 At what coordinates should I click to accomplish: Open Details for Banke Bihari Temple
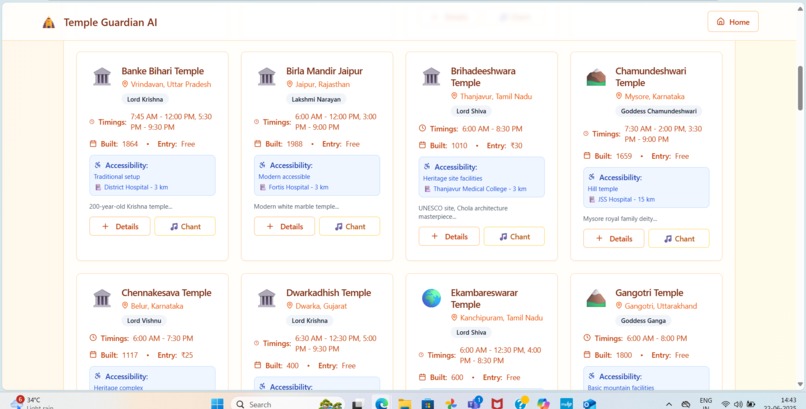[120, 226]
